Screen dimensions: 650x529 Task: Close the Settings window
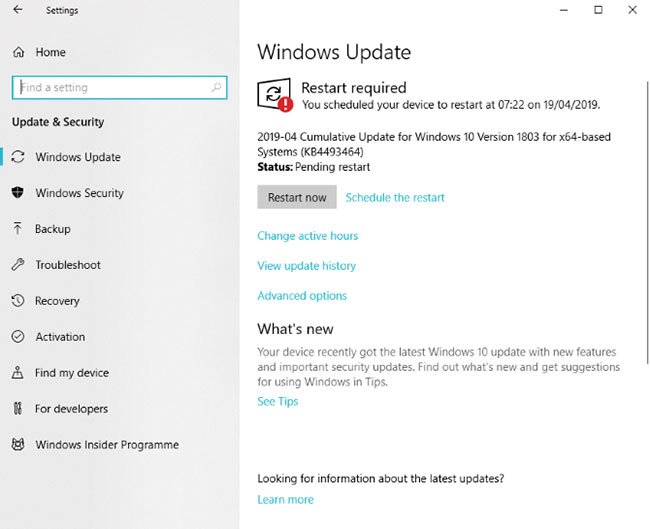(632, 10)
